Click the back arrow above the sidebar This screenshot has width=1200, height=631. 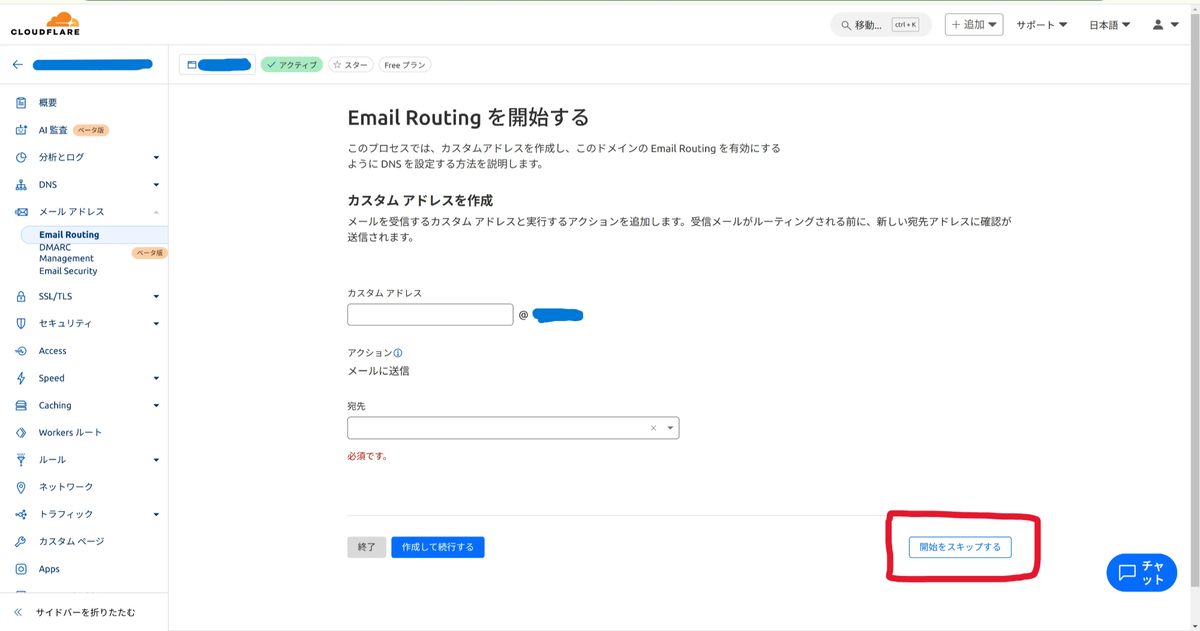[17, 64]
